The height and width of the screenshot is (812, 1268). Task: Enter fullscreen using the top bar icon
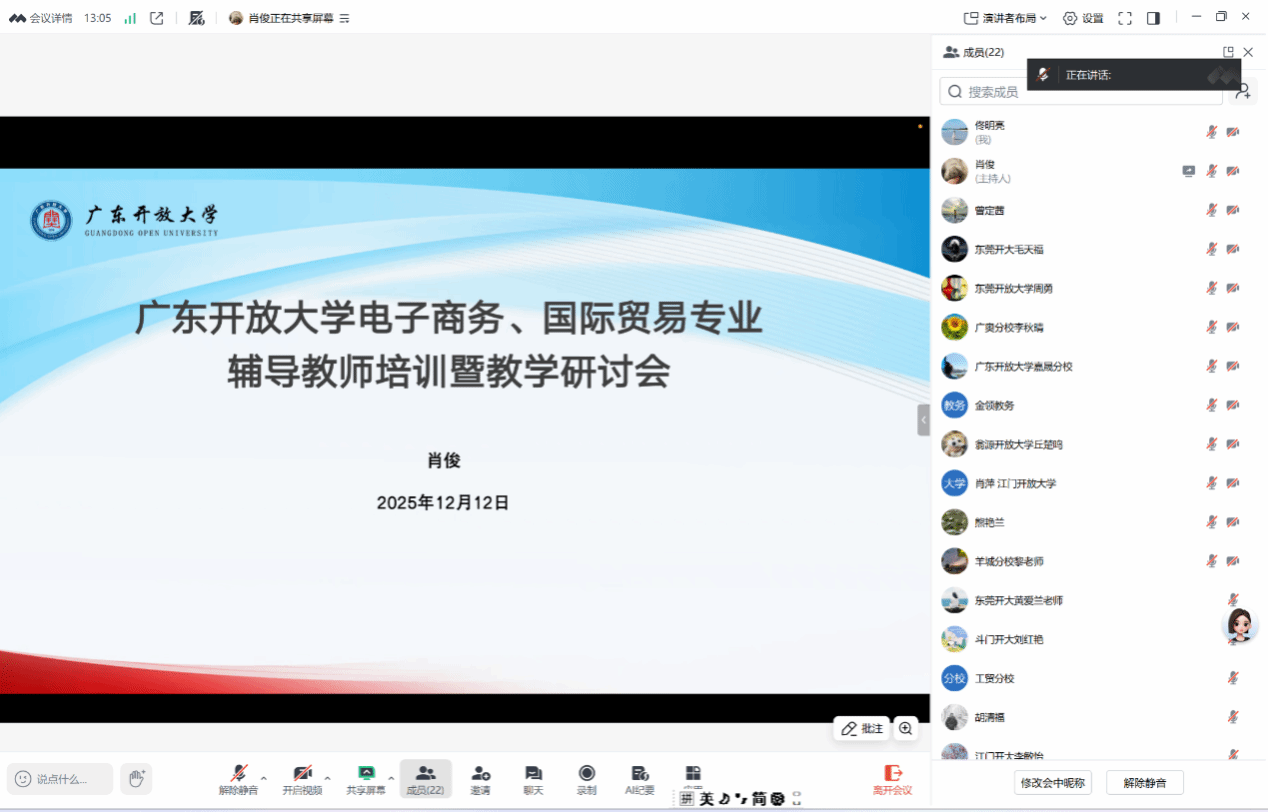(x=1124, y=18)
